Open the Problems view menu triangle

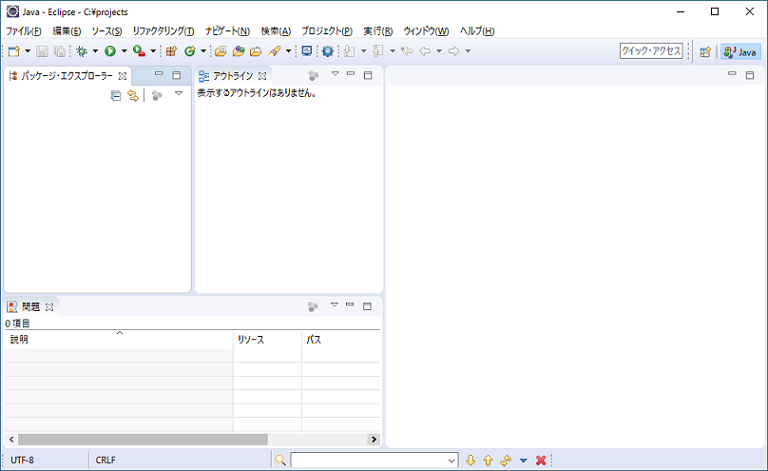pyautogui.click(x=335, y=305)
